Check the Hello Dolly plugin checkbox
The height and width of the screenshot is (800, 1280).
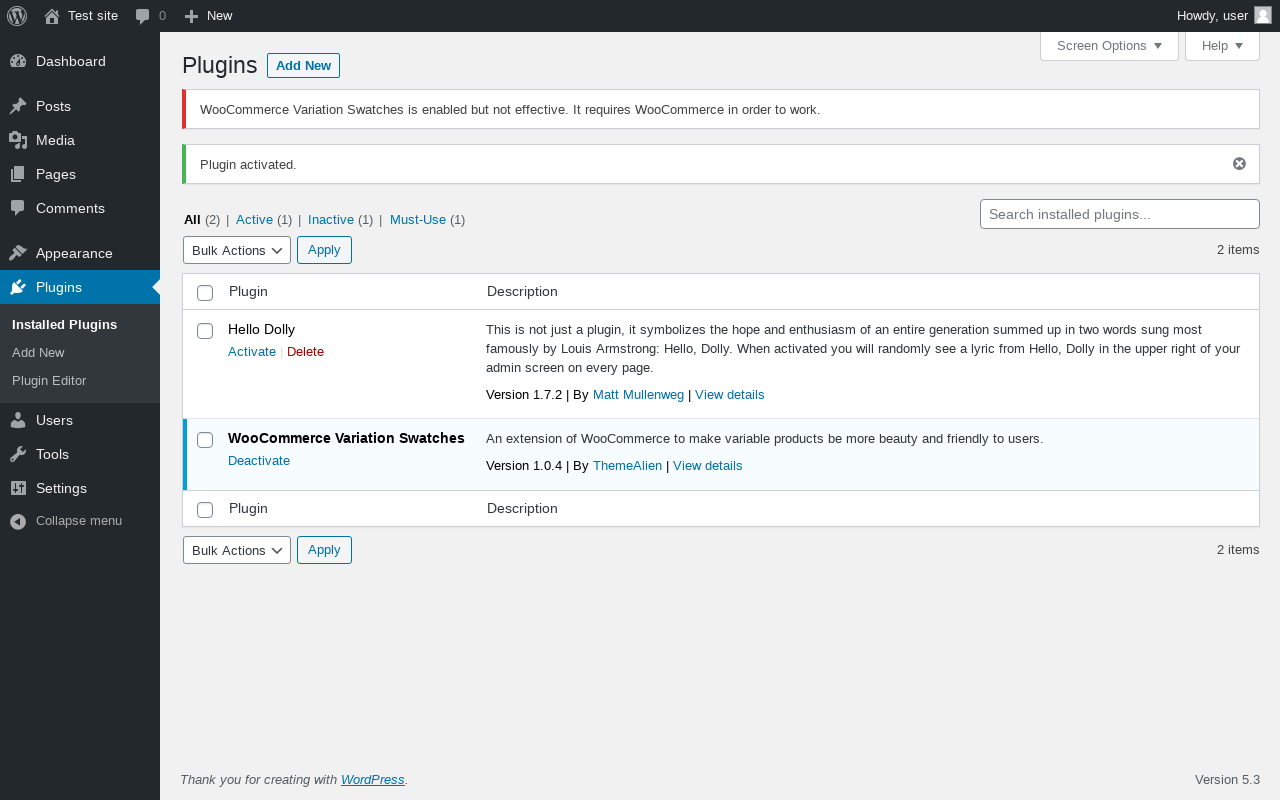point(205,331)
